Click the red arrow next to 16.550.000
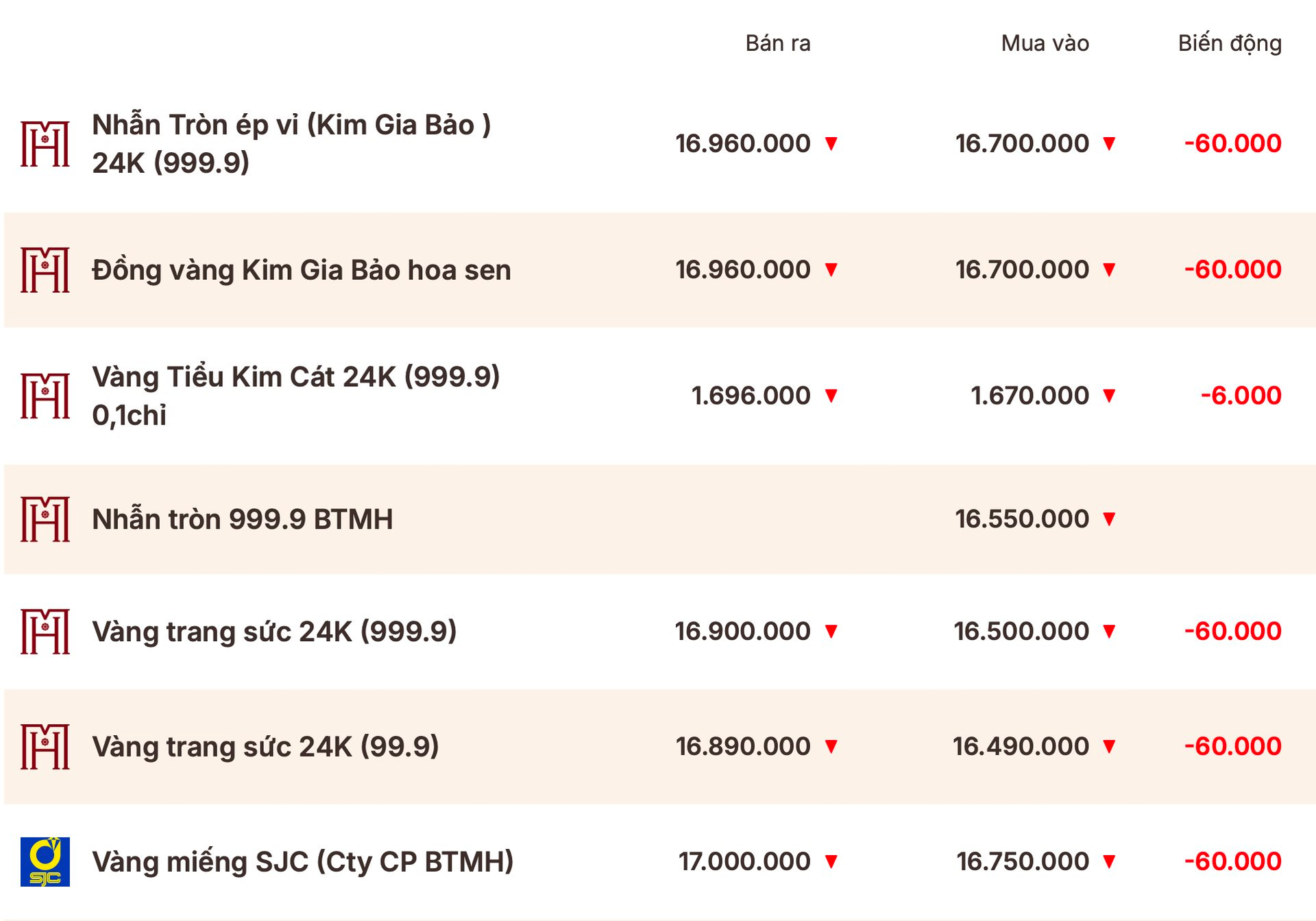 (x=1110, y=519)
